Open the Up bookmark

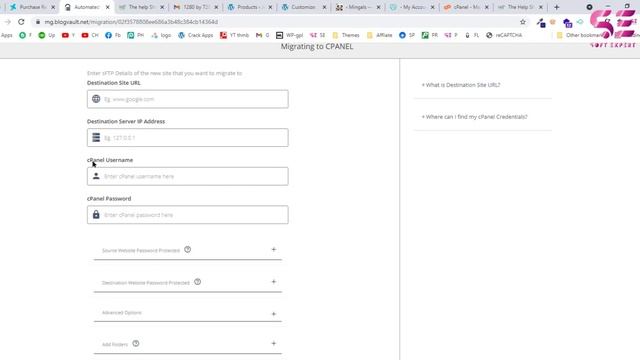pyautogui.click(x=47, y=36)
